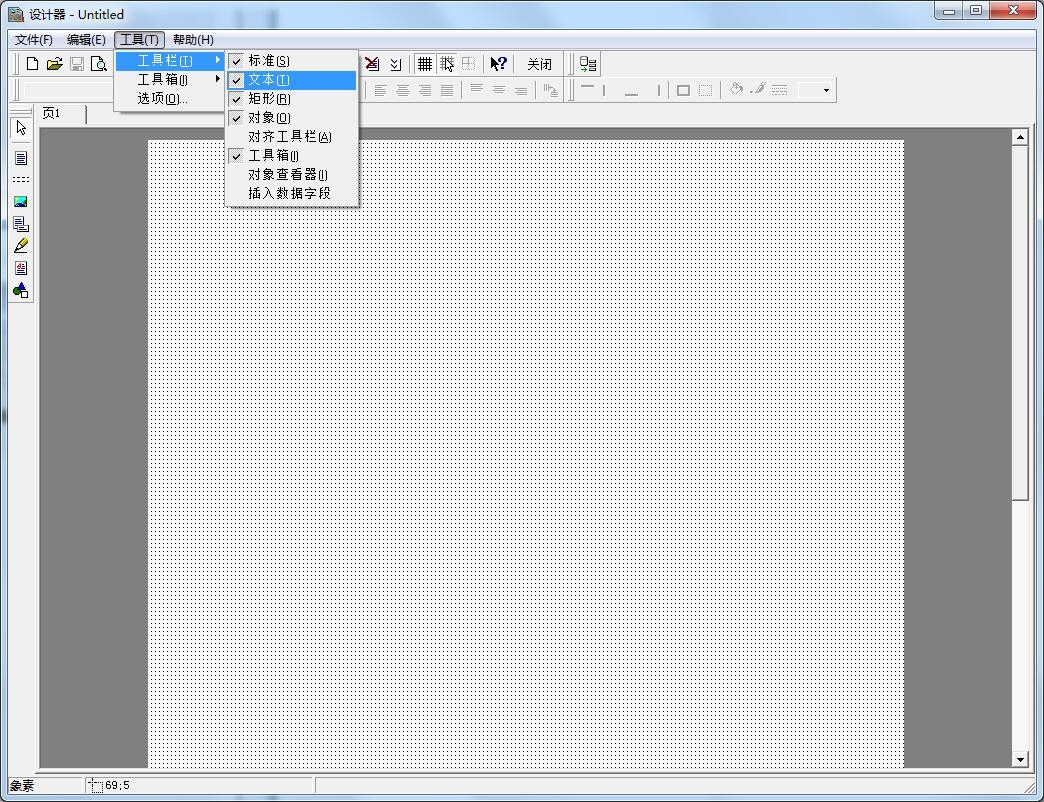Click the line style icon
This screenshot has height=802, width=1044.
click(x=780, y=89)
